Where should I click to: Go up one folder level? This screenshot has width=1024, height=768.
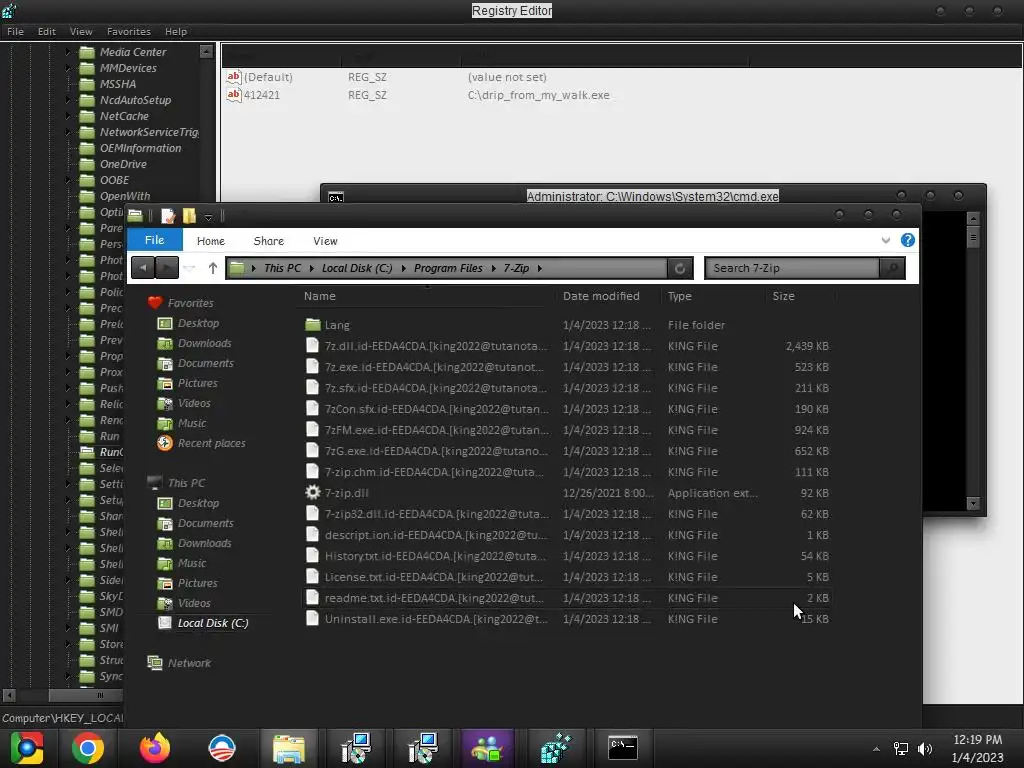coord(212,268)
